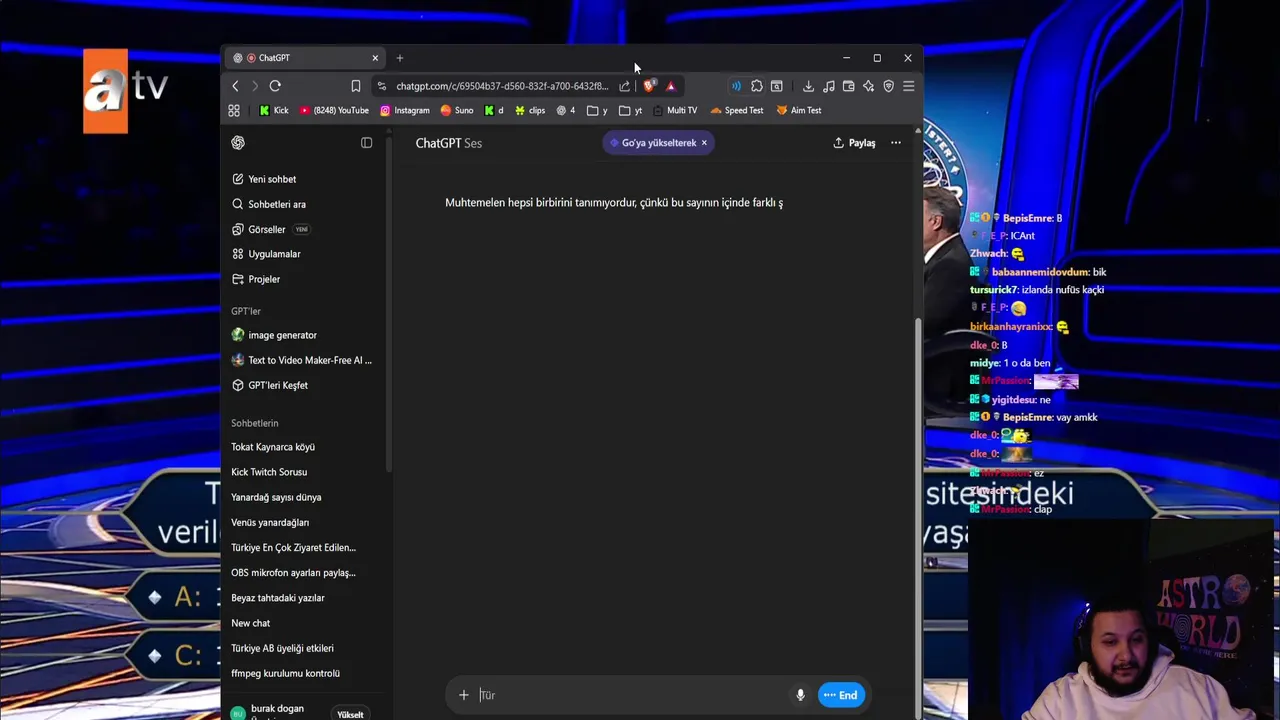Select the ChatGPT browser tab
This screenshot has width=1280, height=720.
304,58
